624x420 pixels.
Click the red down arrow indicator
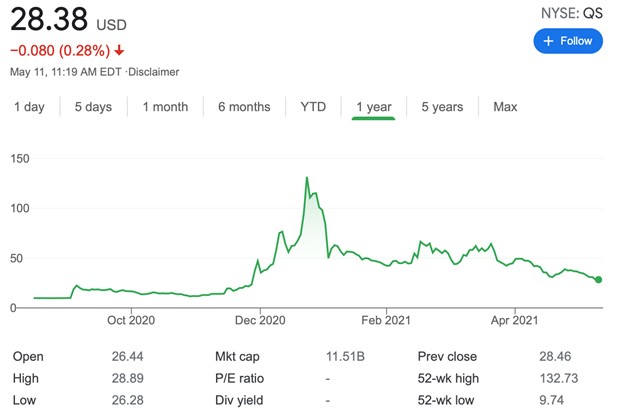pos(119,50)
